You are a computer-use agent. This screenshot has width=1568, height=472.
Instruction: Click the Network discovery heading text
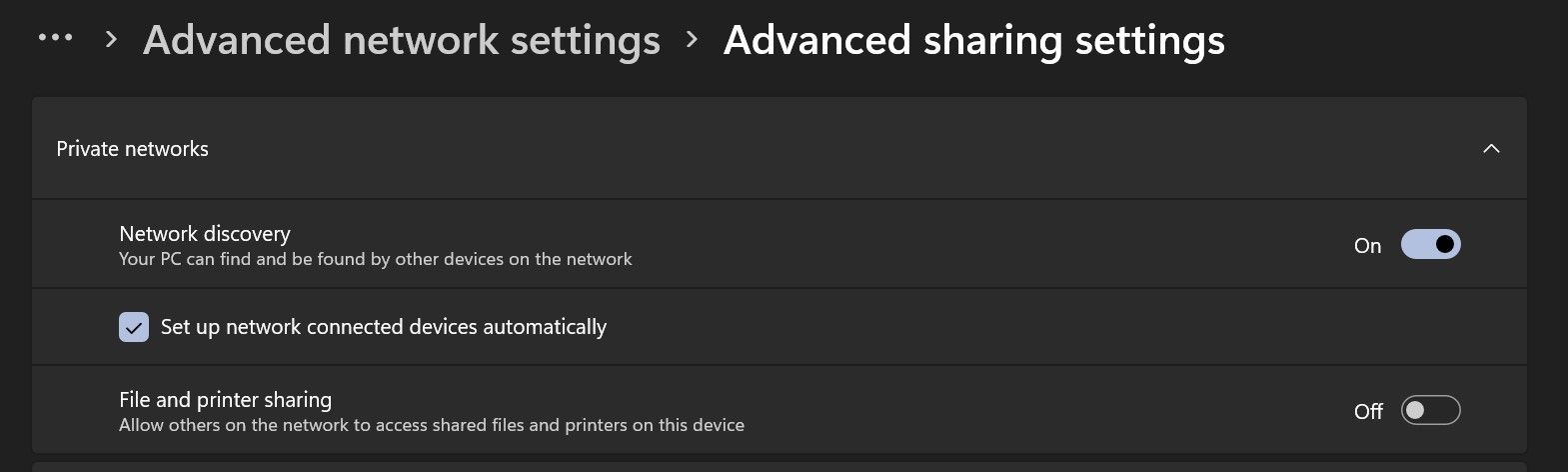(x=204, y=233)
